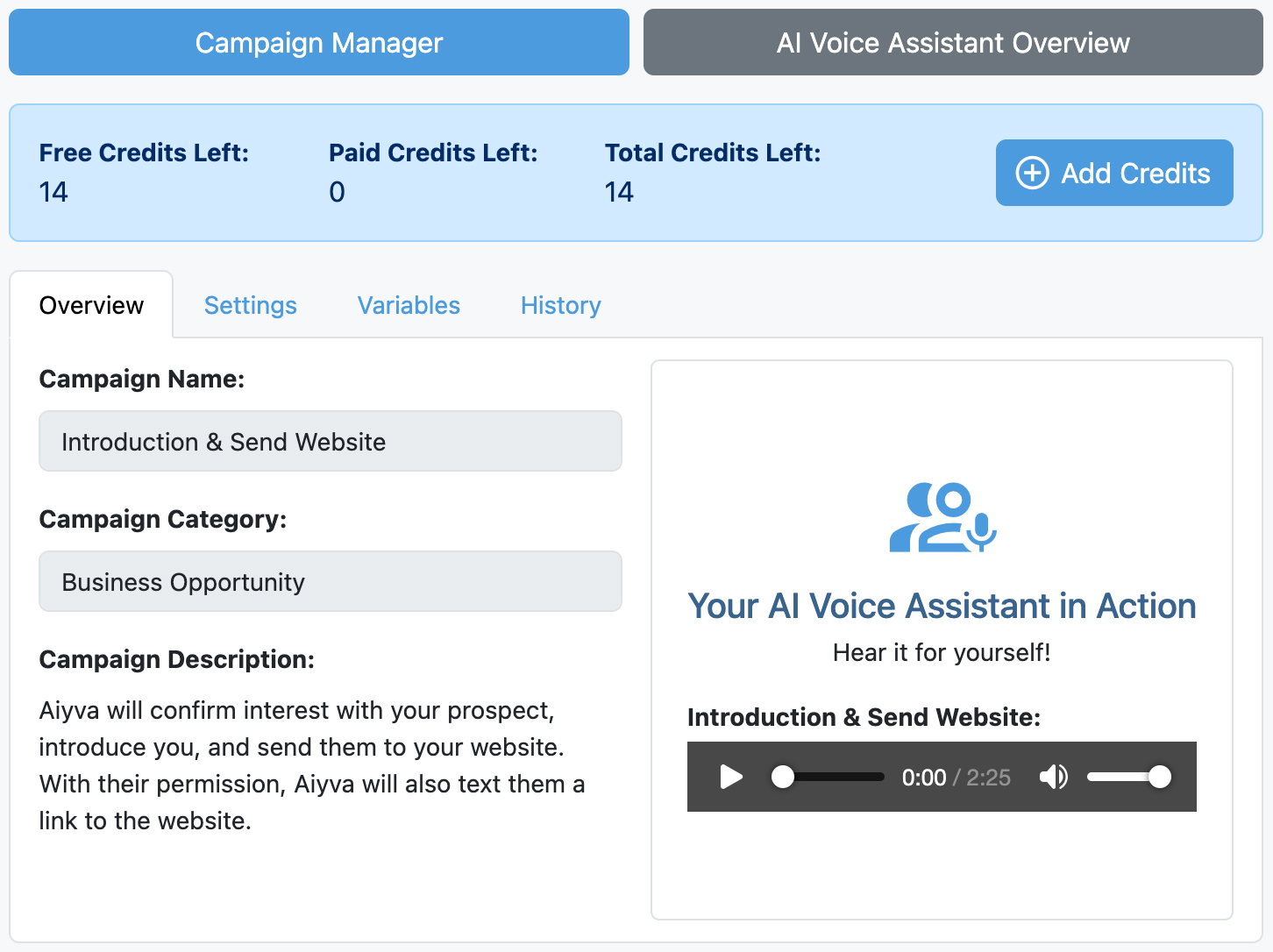Go to AI Voice Assistant Overview

[953, 42]
